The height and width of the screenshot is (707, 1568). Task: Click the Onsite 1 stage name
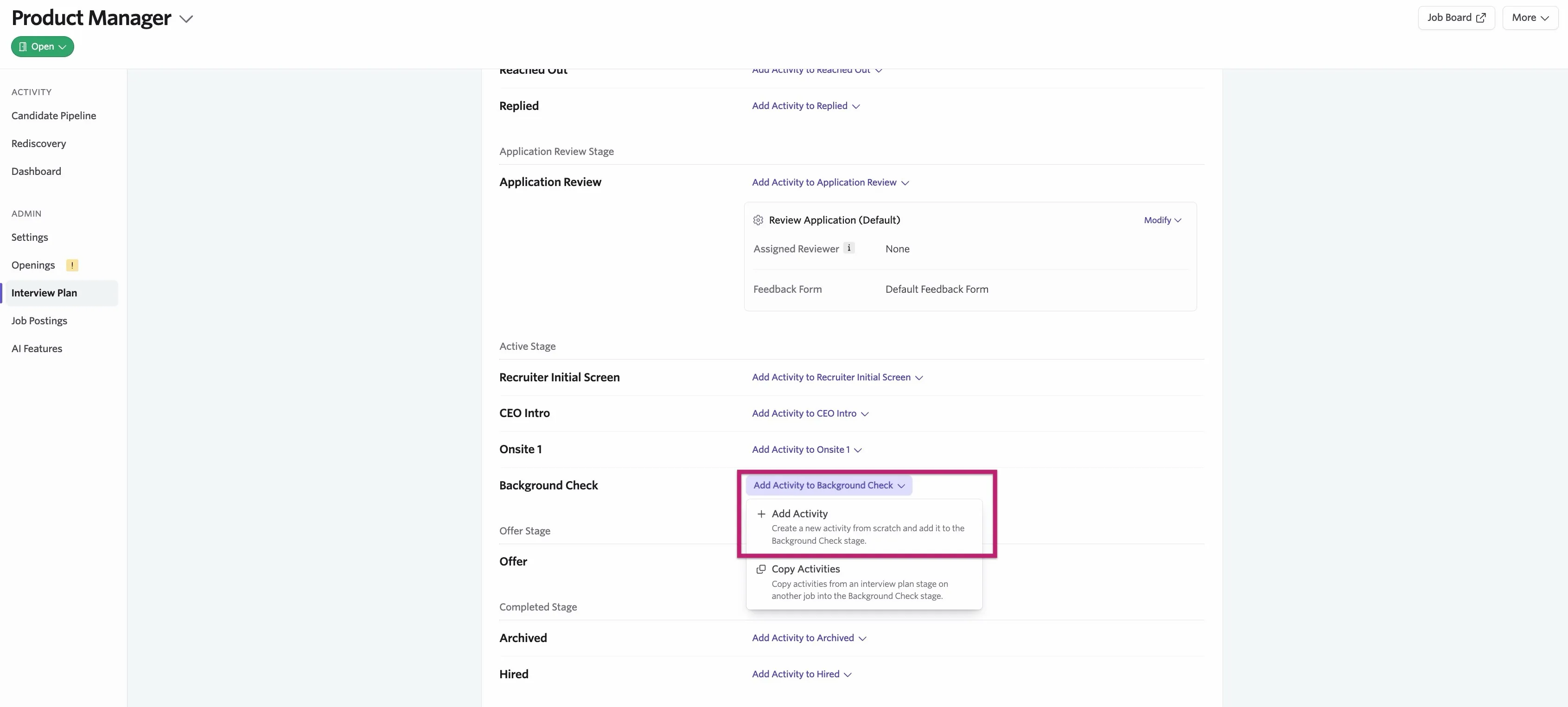pyautogui.click(x=521, y=450)
